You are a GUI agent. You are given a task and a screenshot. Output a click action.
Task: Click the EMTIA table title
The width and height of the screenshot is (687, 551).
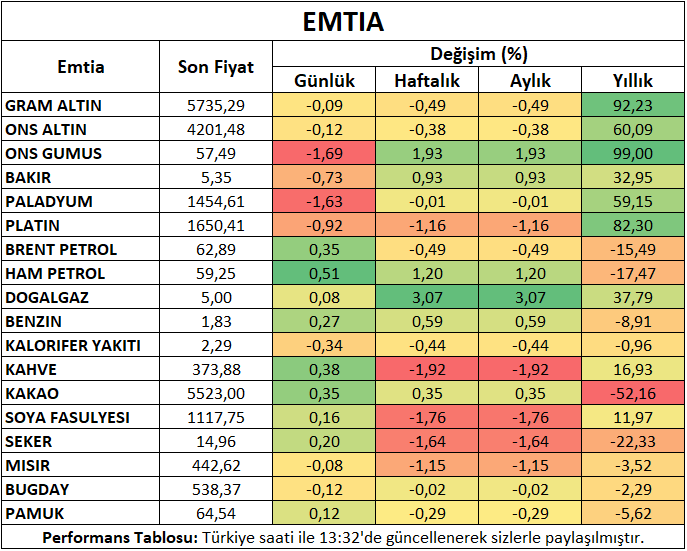343,21
